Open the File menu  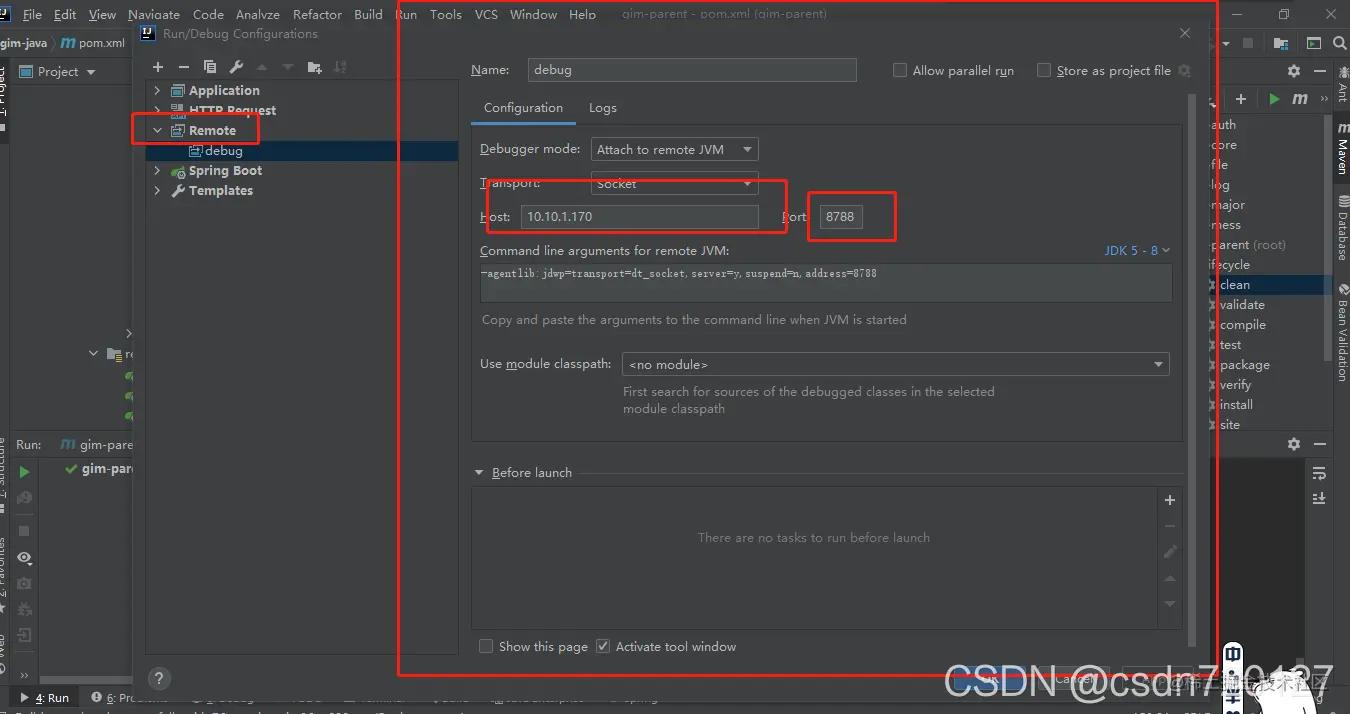pos(32,14)
